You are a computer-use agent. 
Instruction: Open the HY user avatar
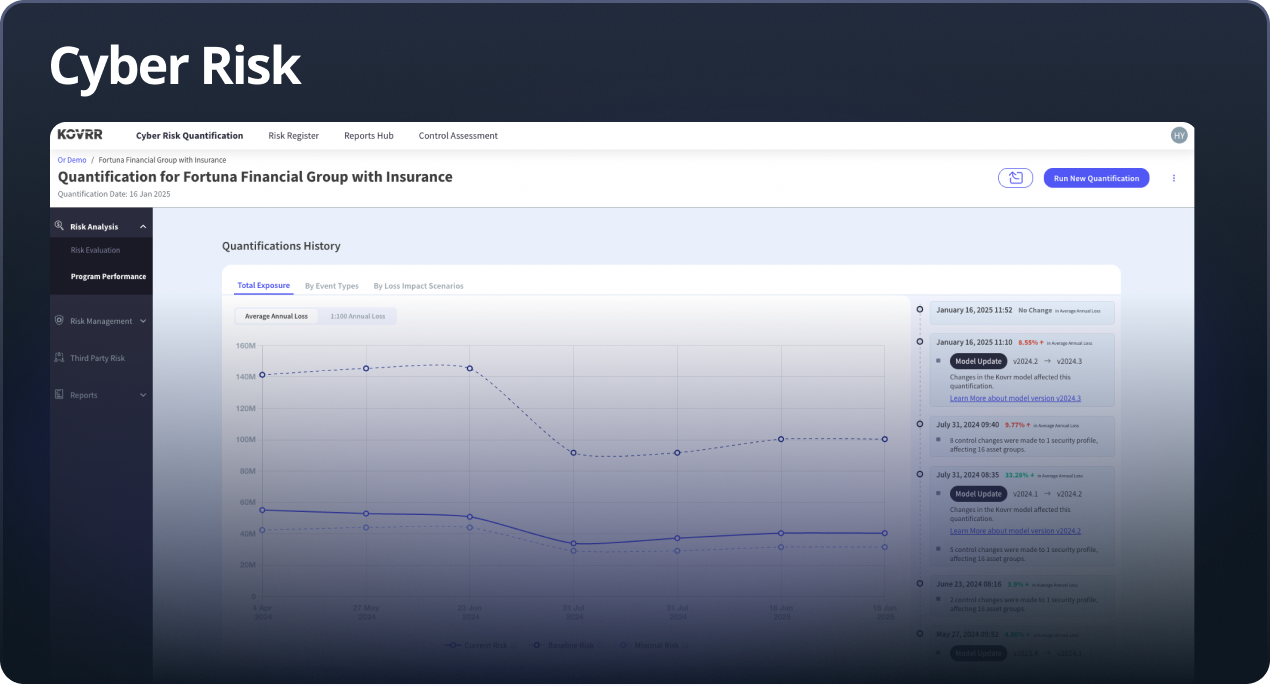(1179, 135)
